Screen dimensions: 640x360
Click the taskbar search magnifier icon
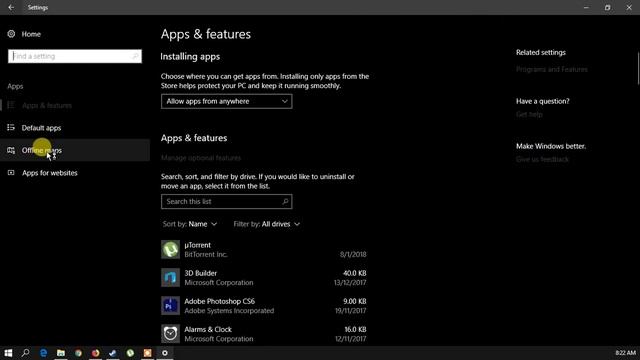[26, 353]
